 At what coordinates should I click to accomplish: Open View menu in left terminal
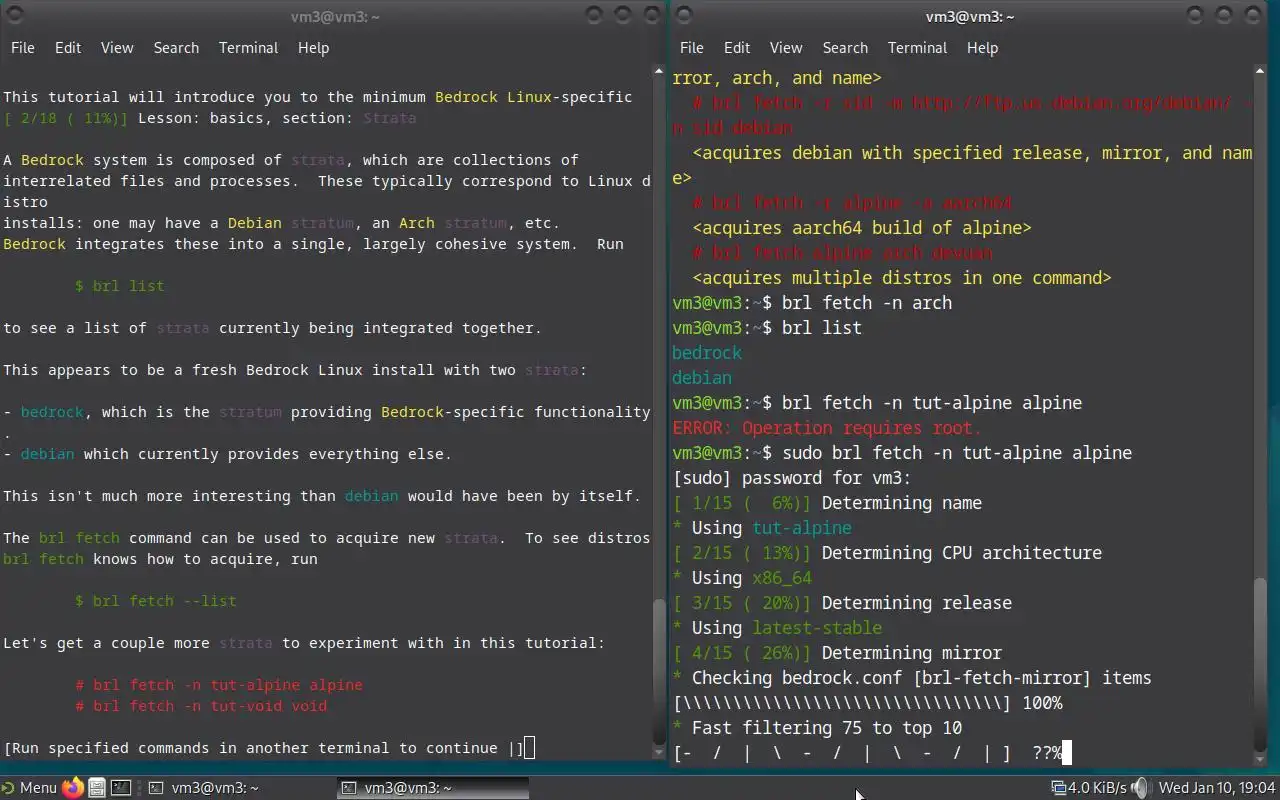coord(117,48)
